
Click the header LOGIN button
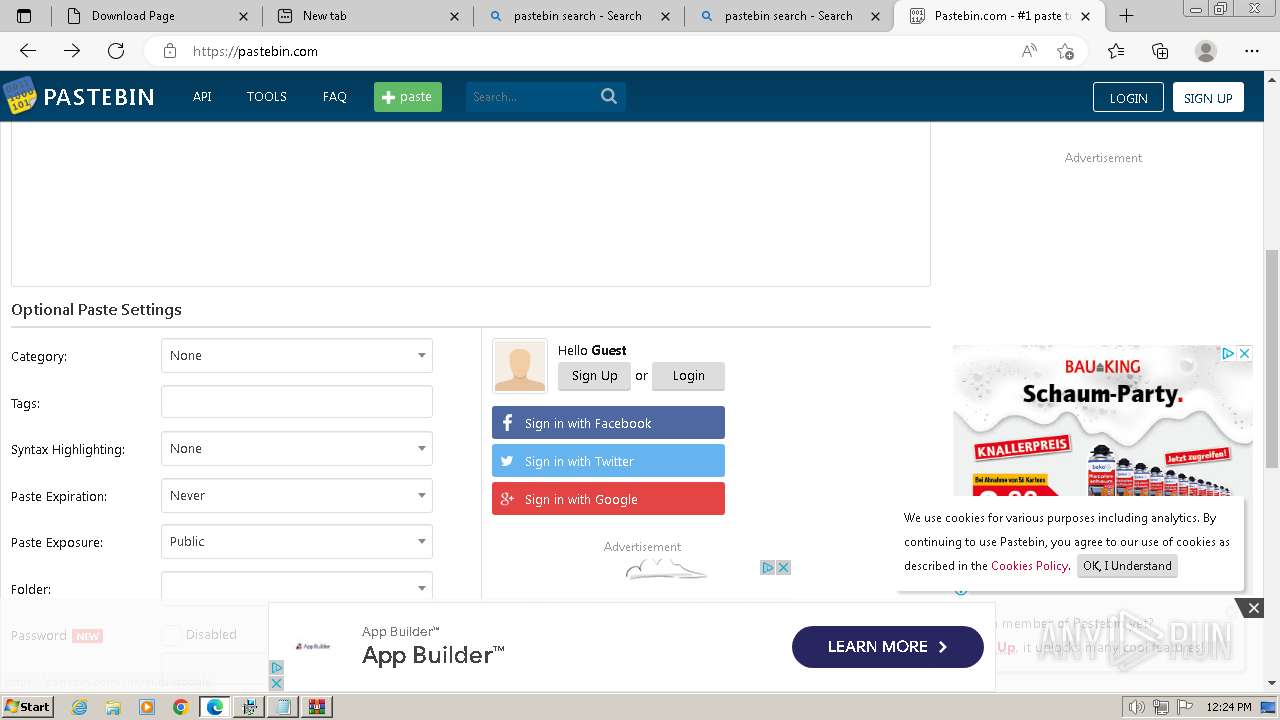click(x=1128, y=97)
